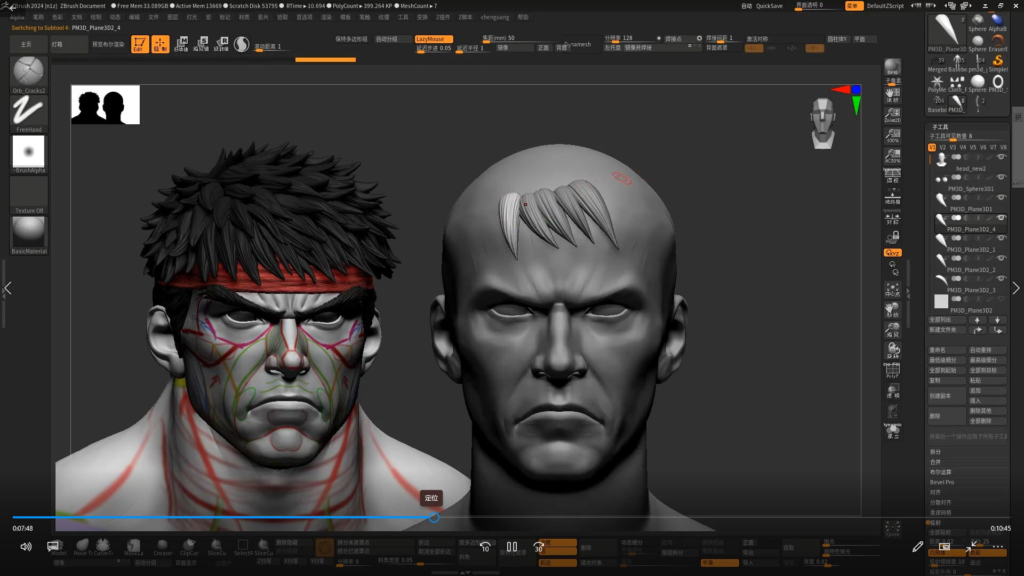Click the Orb_Cracks brush thumbnail
Viewport: 1024px width, 576px height.
point(28,73)
